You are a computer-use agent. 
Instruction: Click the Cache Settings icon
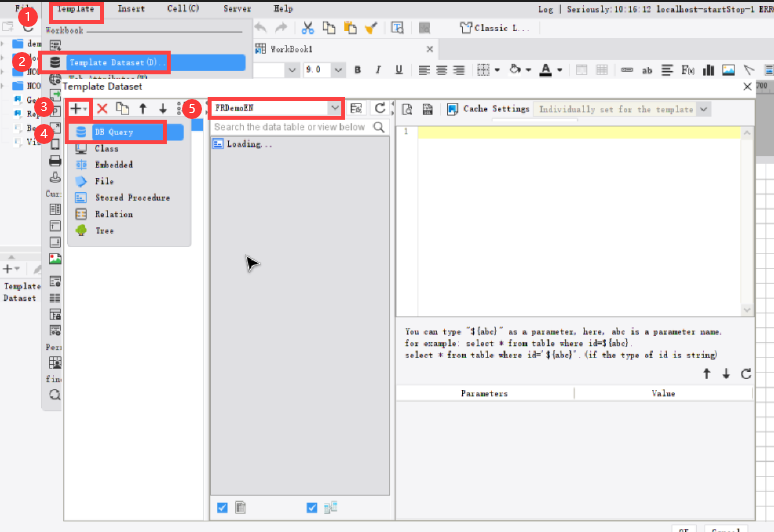452,109
